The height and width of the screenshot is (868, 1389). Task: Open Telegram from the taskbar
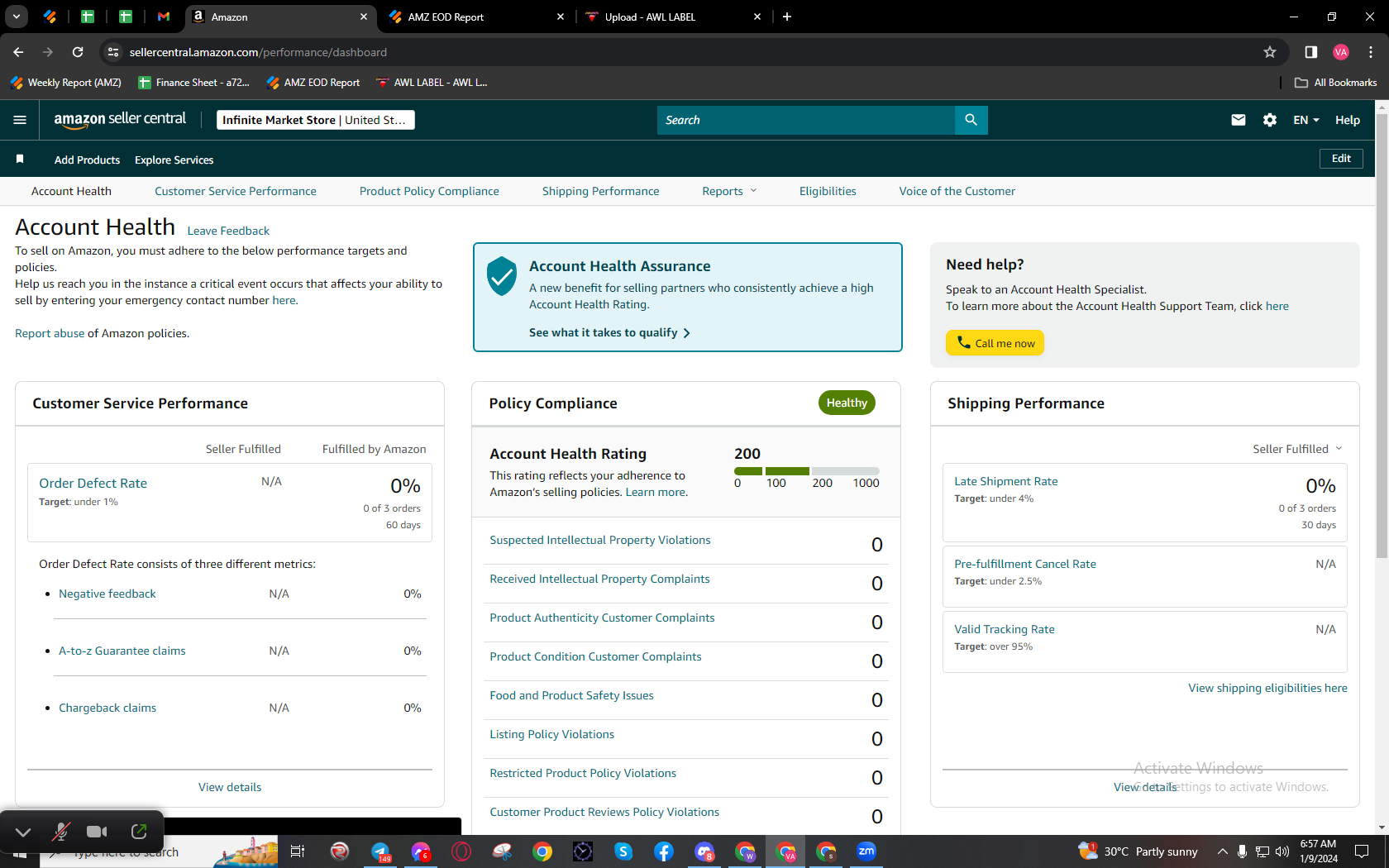point(380,851)
